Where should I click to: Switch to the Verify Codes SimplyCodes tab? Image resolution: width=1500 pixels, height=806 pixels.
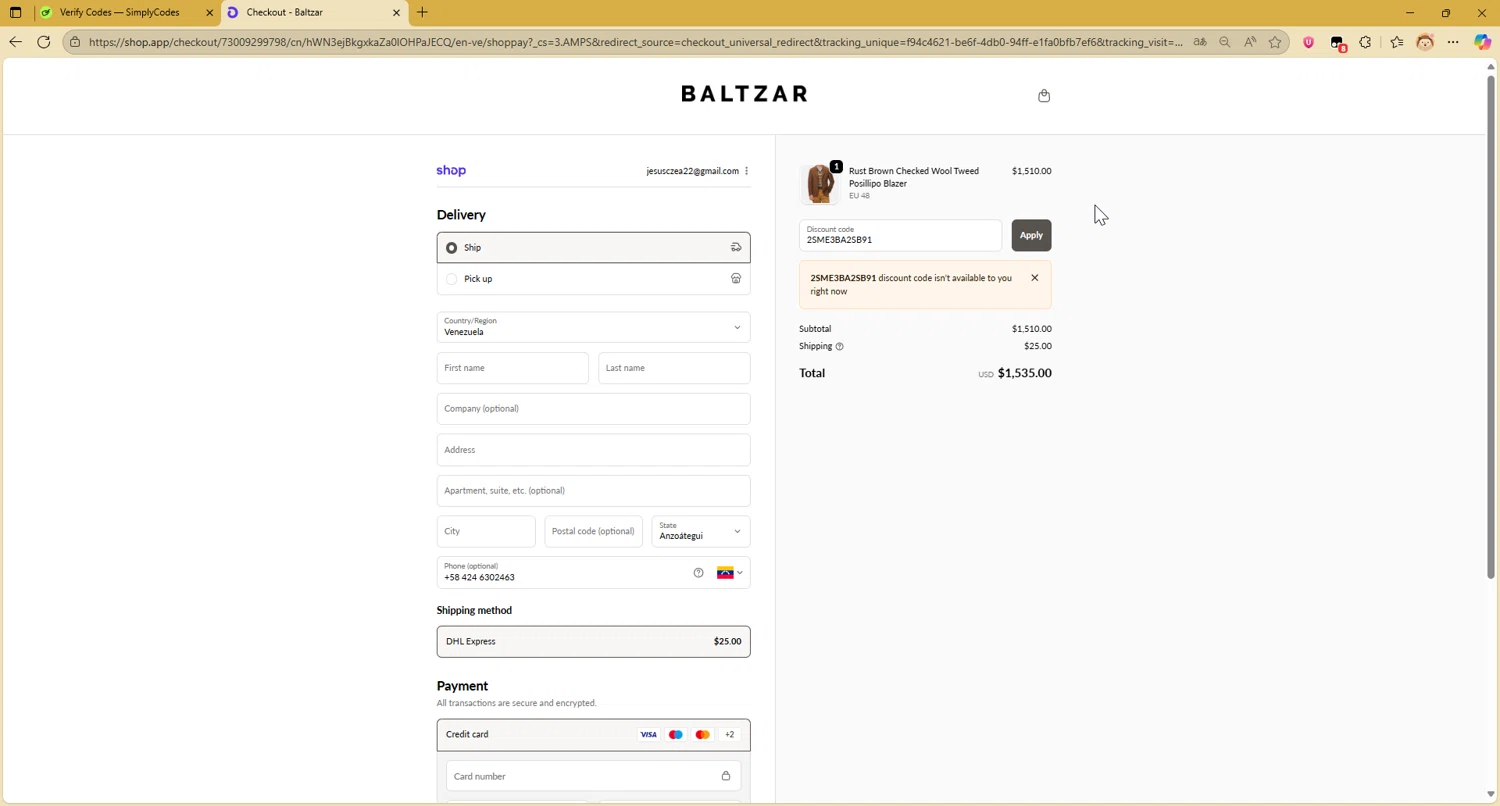click(x=119, y=12)
